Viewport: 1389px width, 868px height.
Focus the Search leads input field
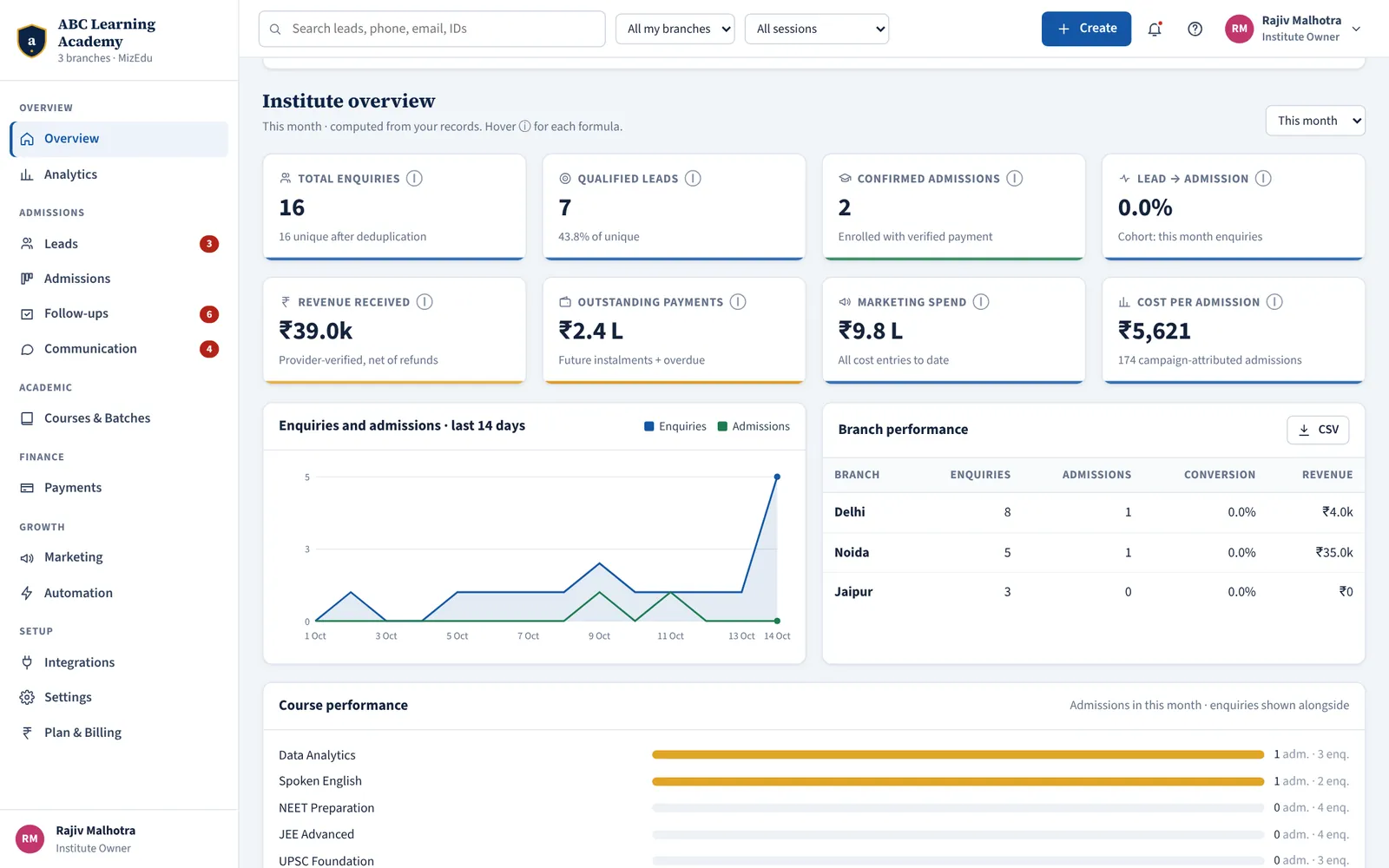click(x=432, y=29)
